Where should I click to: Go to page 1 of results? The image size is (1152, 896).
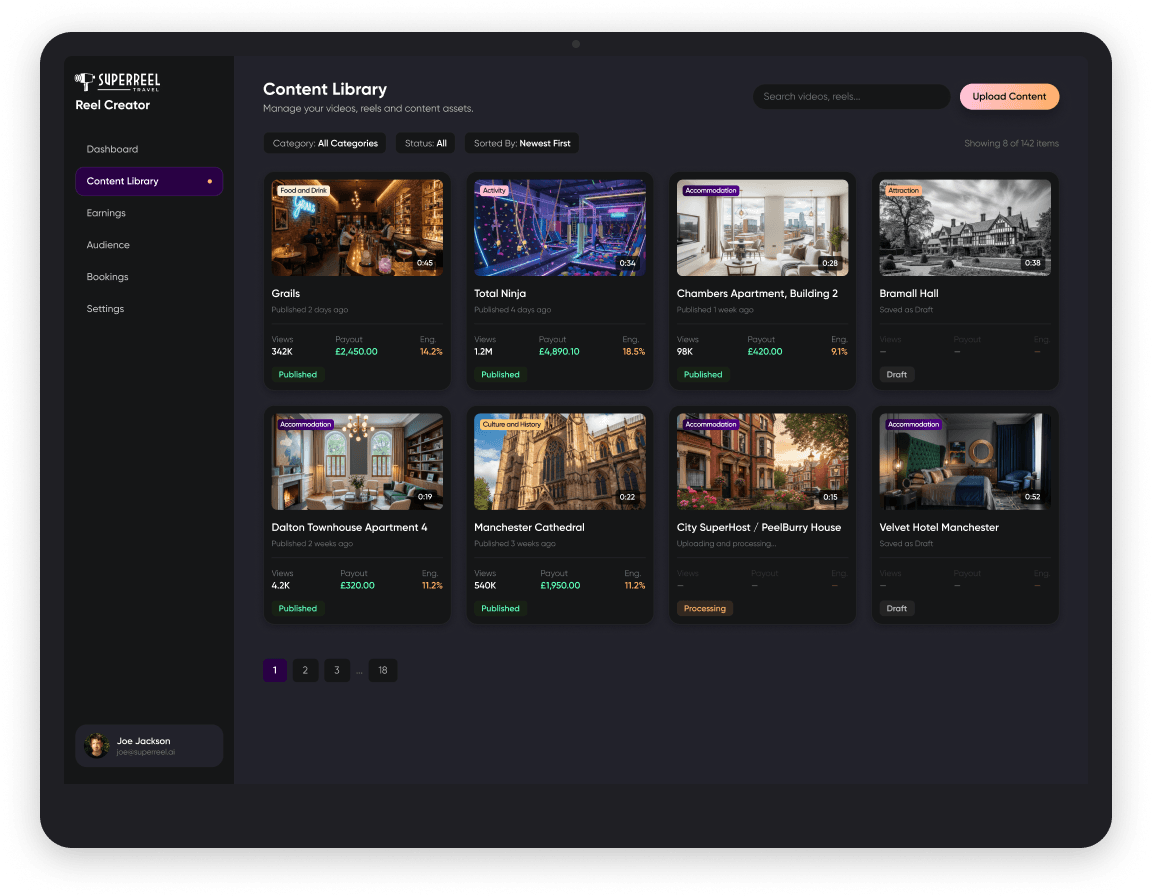pos(275,670)
